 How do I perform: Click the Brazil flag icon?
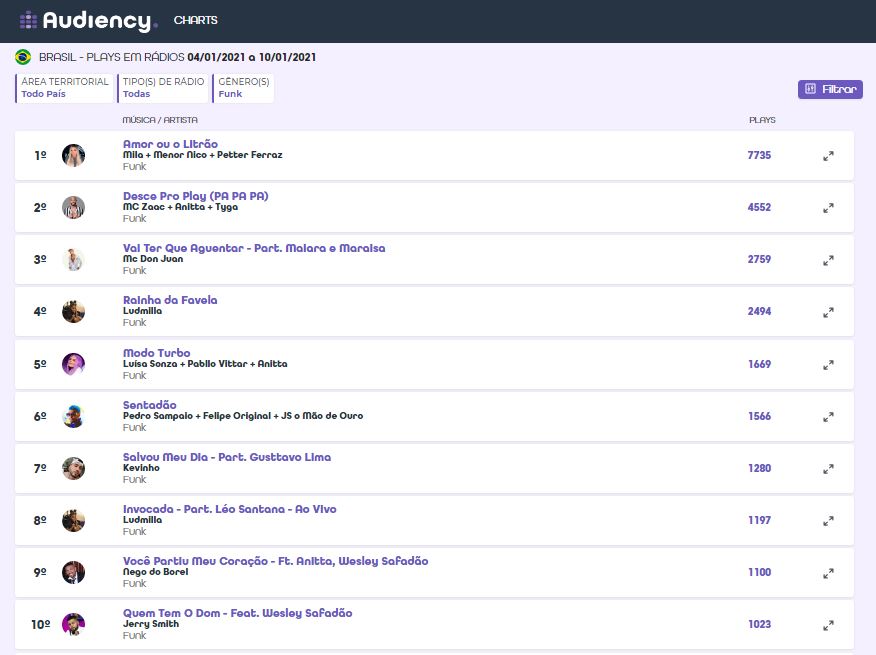tap(23, 57)
